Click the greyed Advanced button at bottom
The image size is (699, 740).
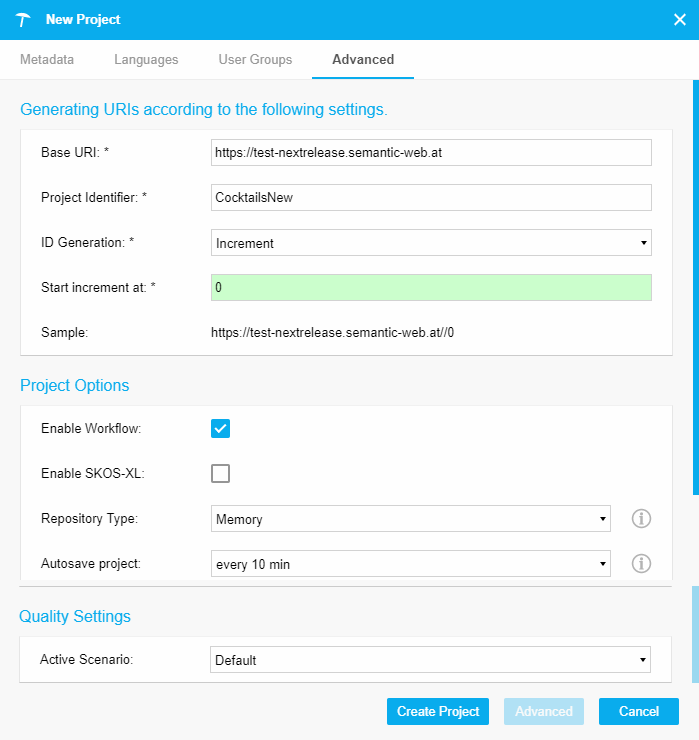(543, 711)
